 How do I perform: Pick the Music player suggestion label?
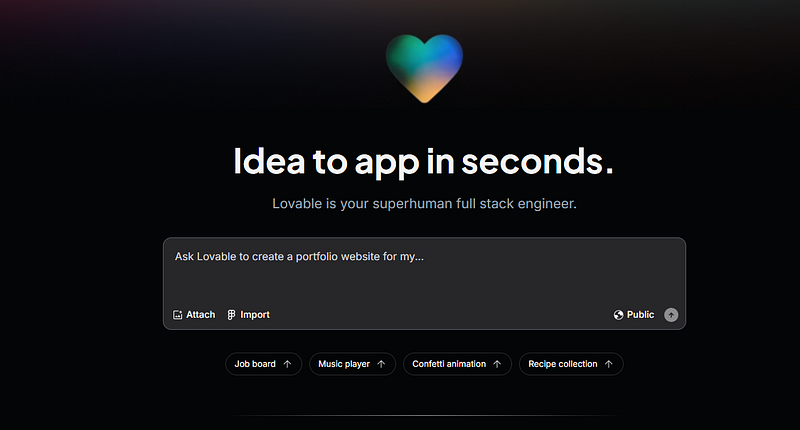pos(344,364)
